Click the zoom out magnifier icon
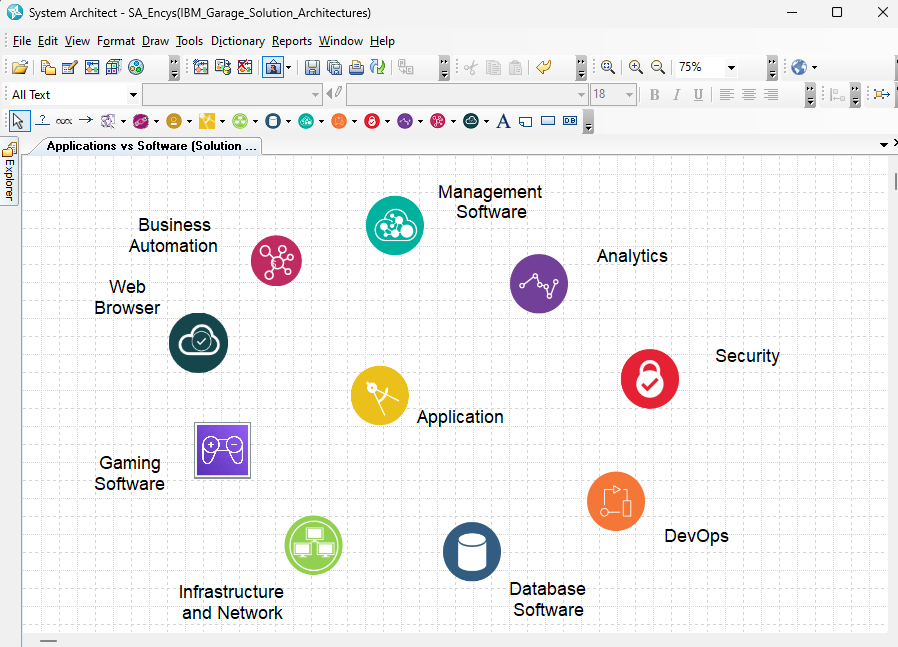This screenshot has height=647, width=898. coord(658,68)
